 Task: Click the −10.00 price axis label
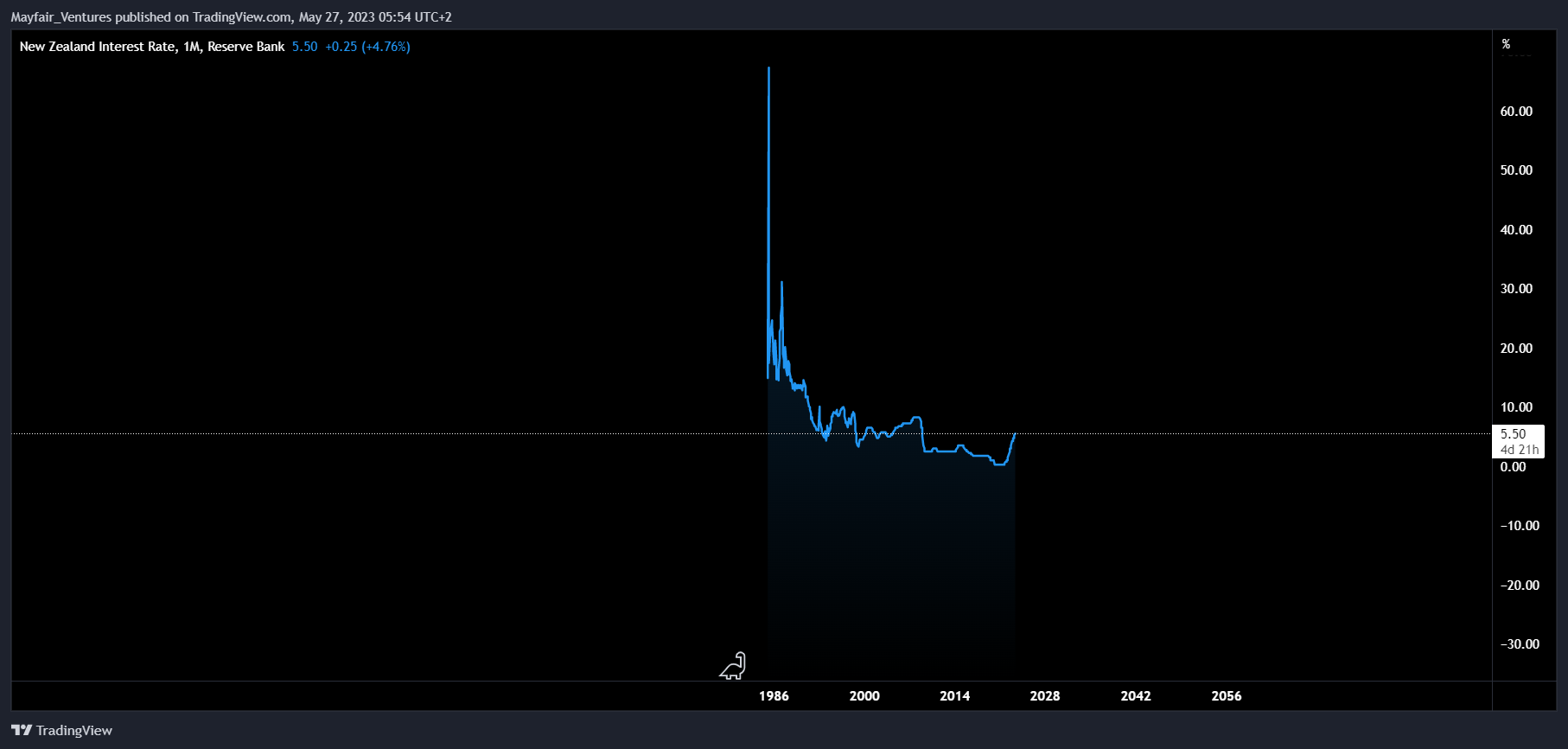[x=1520, y=526]
